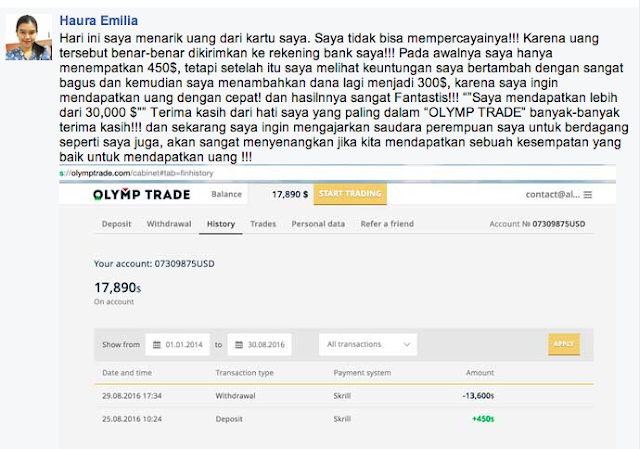Go to Refer a friend tab
The image size is (640, 449).
click(387, 224)
